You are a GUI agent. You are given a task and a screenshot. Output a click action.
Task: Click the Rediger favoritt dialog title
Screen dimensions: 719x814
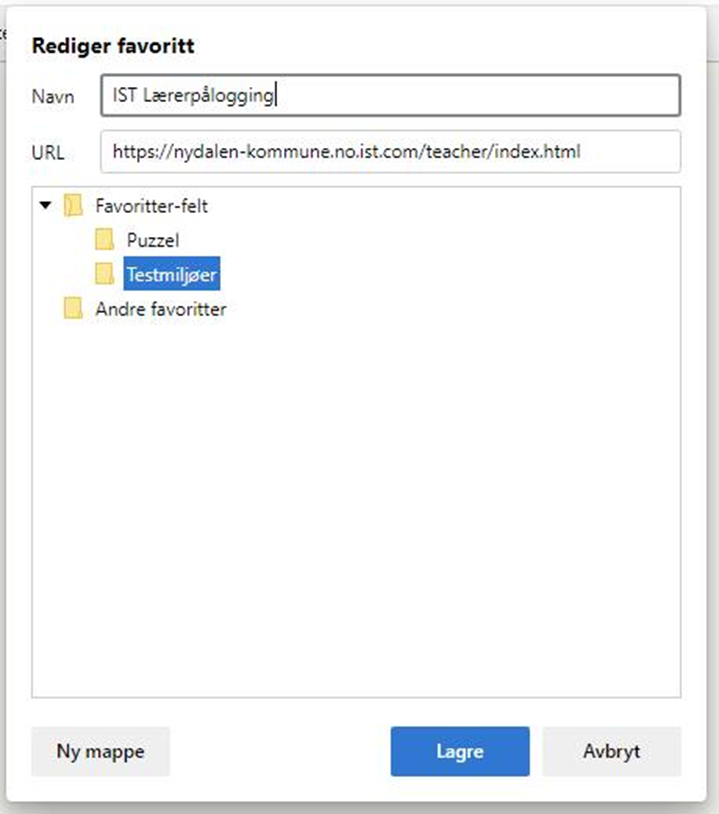[x=113, y=45]
